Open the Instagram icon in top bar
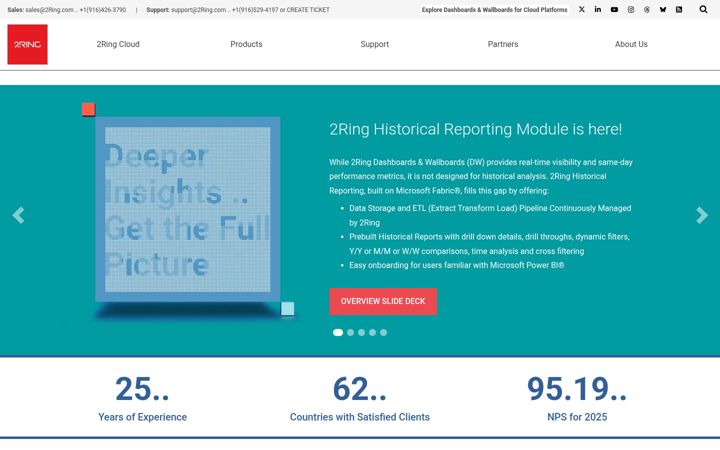This screenshot has width=720, height=450. 630,9
